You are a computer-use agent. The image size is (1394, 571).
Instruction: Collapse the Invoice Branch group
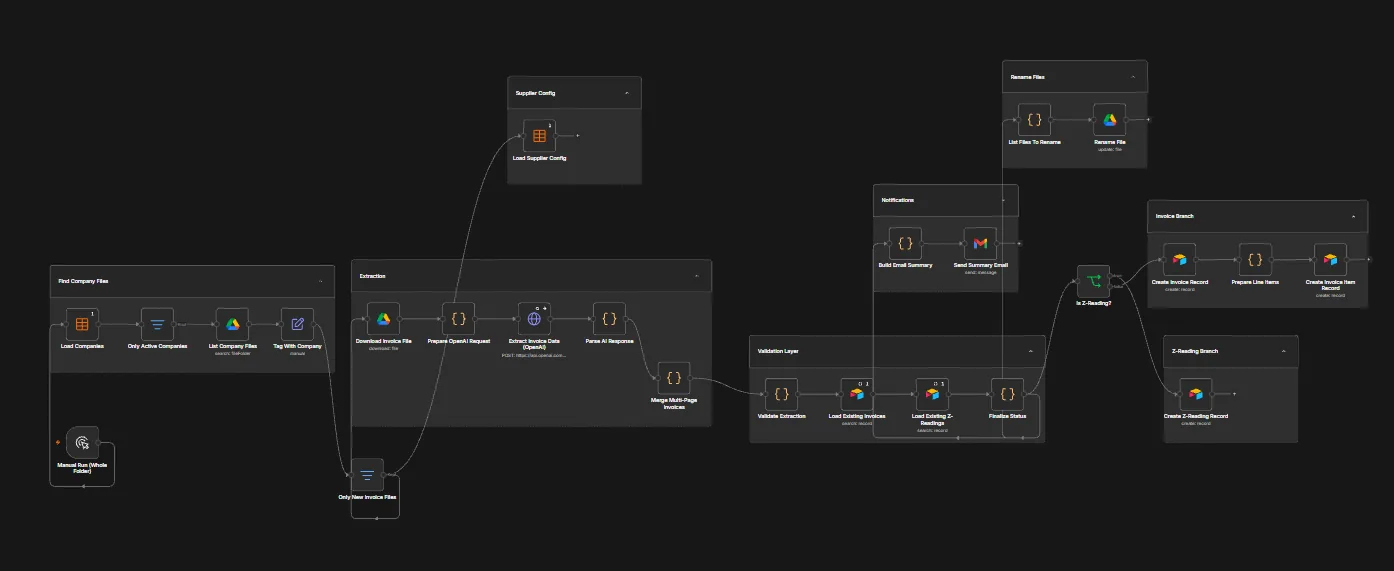pyautogui.click(x=1353, y=216)
